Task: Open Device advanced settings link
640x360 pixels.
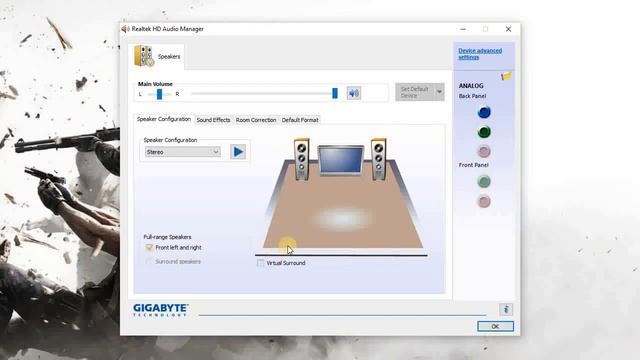Action: pyautogui.click(x=480, y=54)
